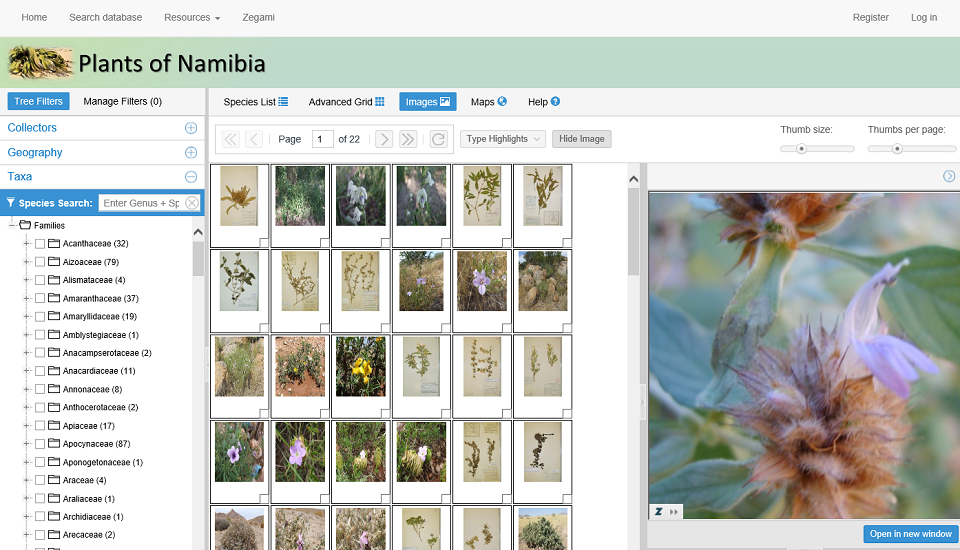This screenshot has height=550, width=960.
Task: Open the Maps tab
Action: (x=489, y=102)
